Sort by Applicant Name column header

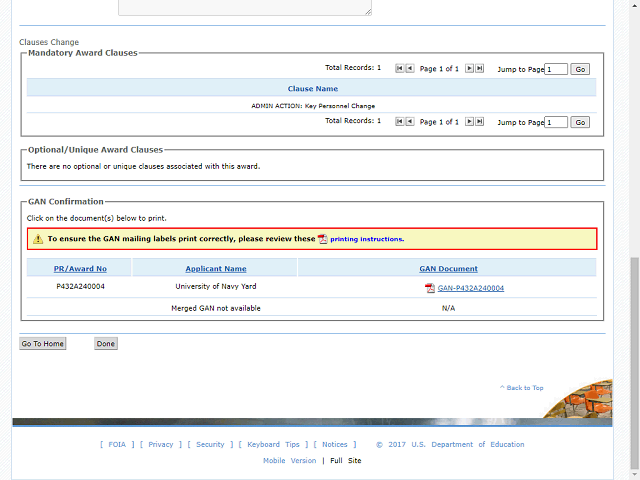[x=215, y=269]
